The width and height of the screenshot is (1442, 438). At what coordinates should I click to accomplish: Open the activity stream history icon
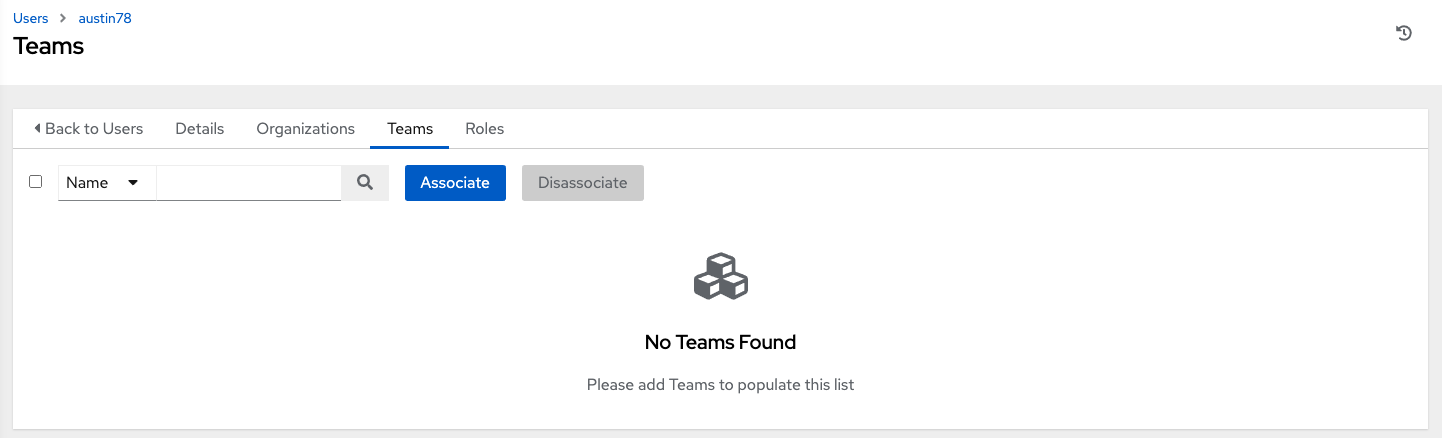(x=1404, y=33)
